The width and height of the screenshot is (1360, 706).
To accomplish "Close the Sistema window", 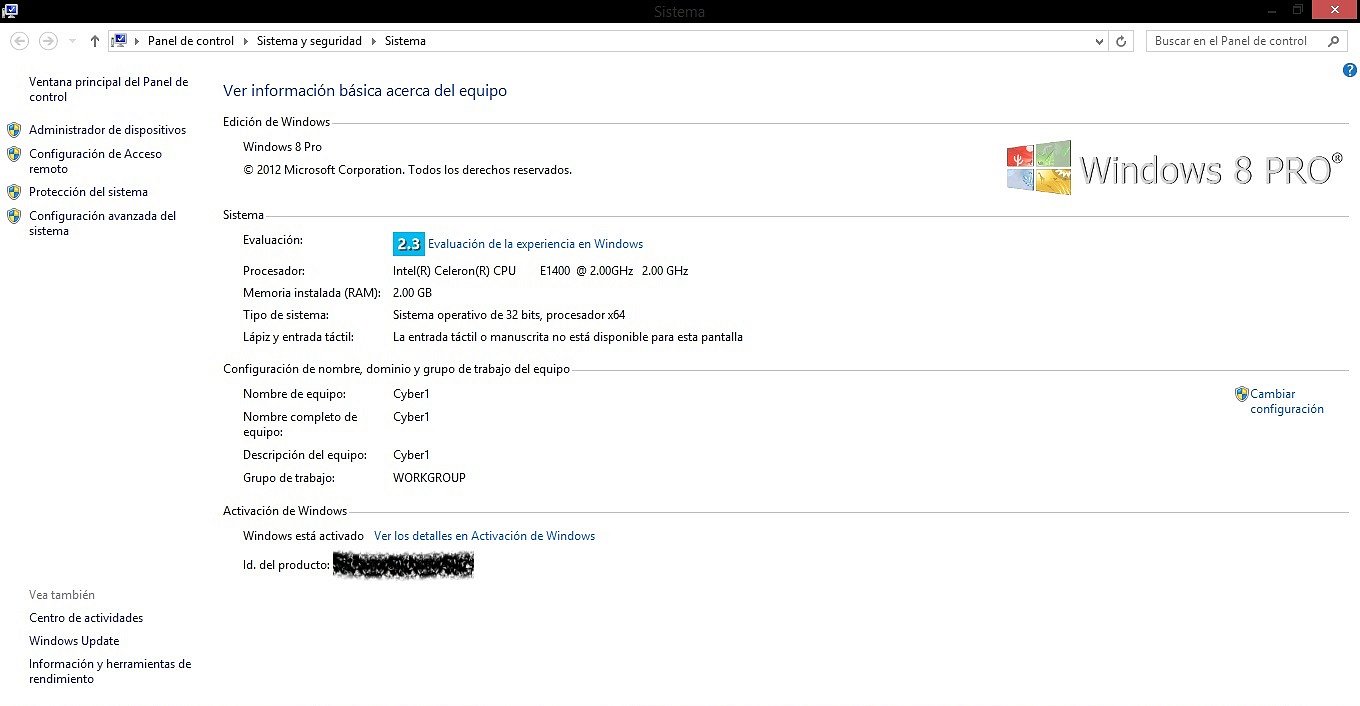I will tap(1337, 10).
